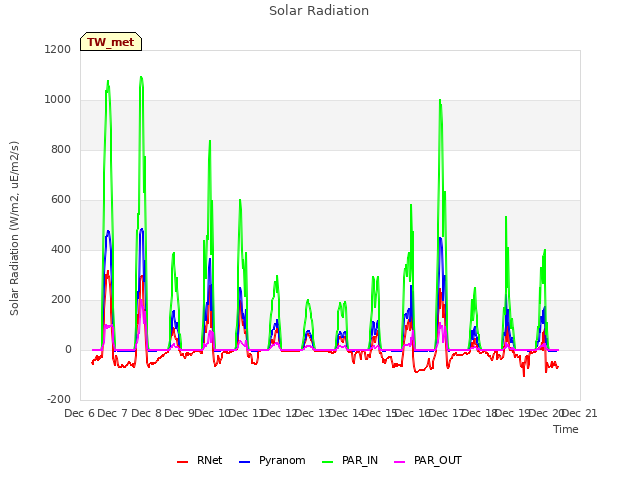Viewport: 640px width, 480px height.
Task: Click the Dec 8 x-axis tick label
Action: (146, 413)
